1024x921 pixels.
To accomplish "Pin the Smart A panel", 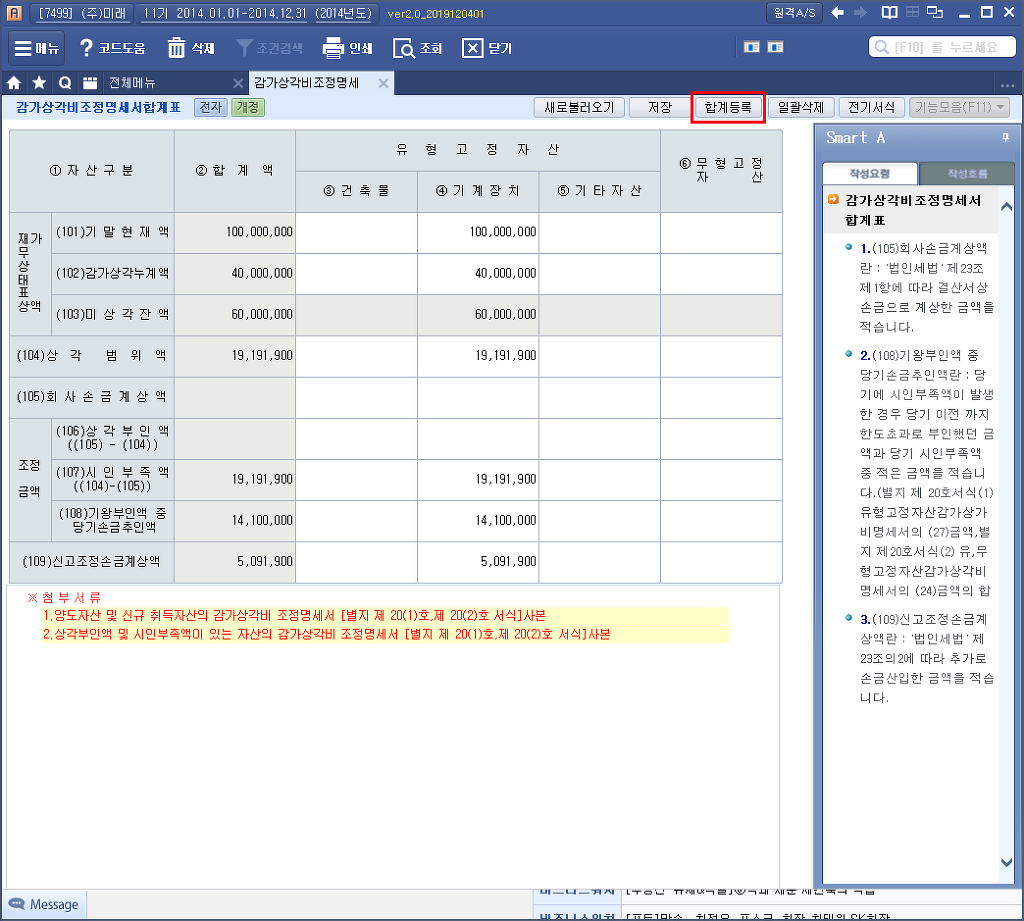I will [1005, 137].
